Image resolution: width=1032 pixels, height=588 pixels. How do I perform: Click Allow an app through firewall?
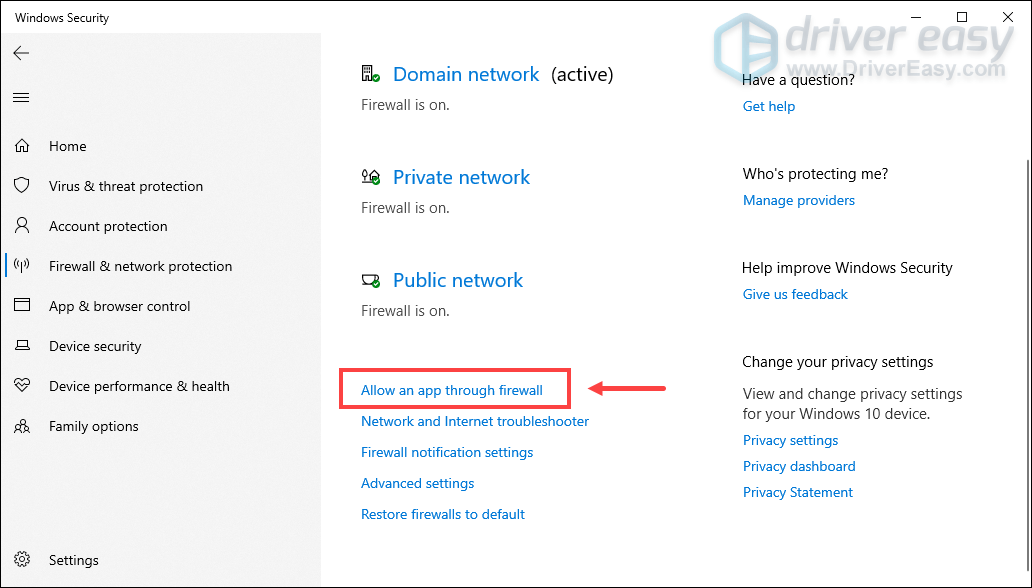coord(452,390)
